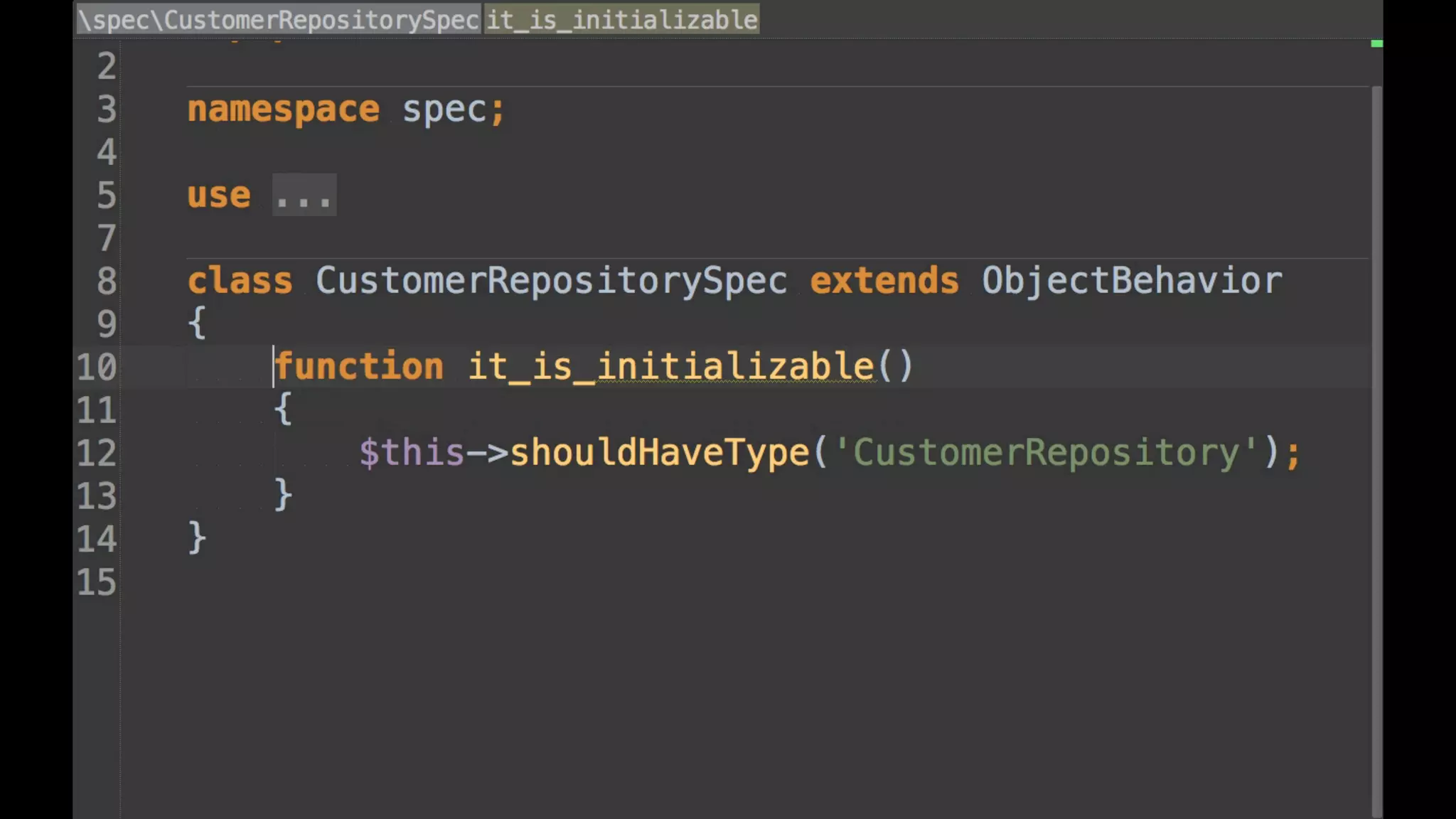The height and width of the screenshot is (819, 1456).
Task: Click the closing brace on line 14
Action: coord(197,538)
